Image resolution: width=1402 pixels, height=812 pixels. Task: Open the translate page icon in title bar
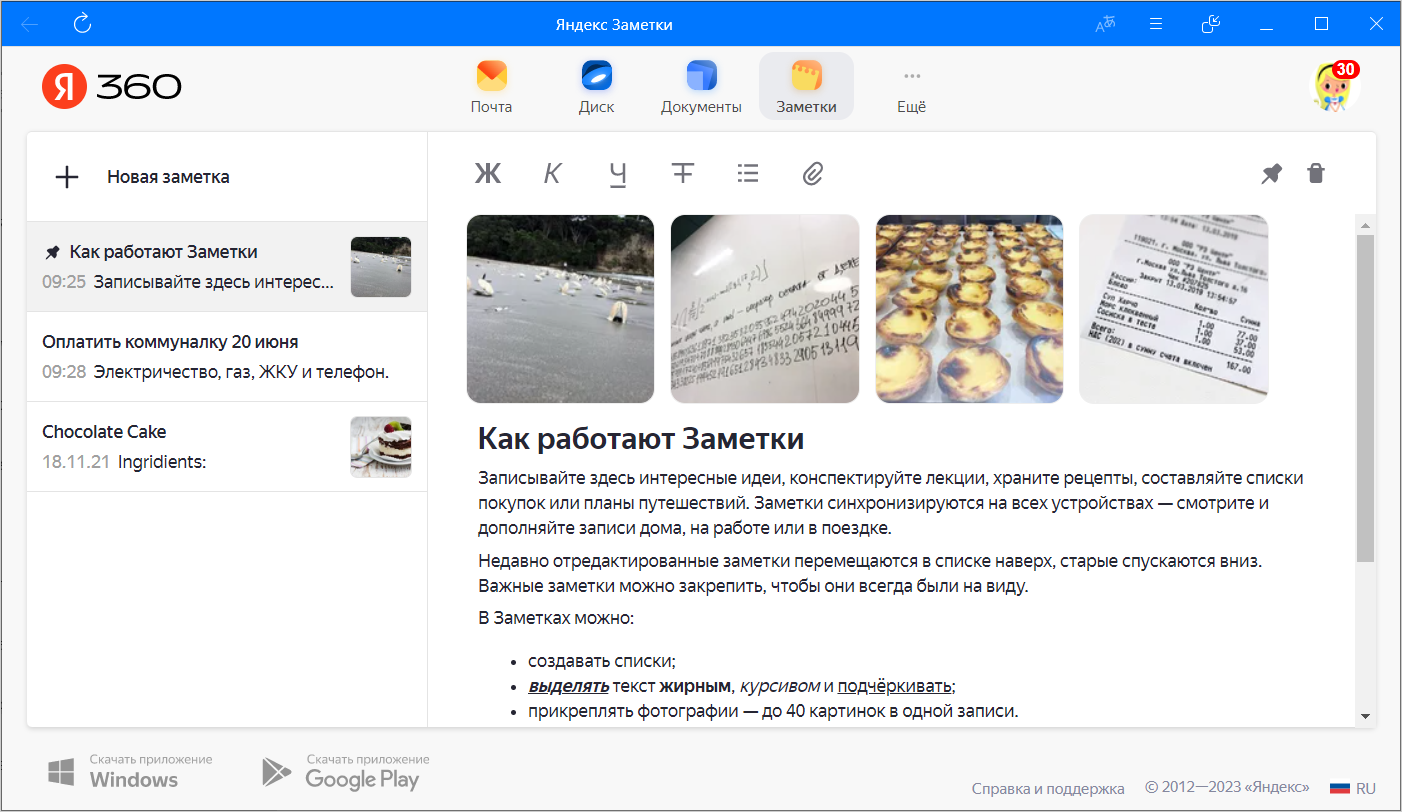[x=1105, y=24]
